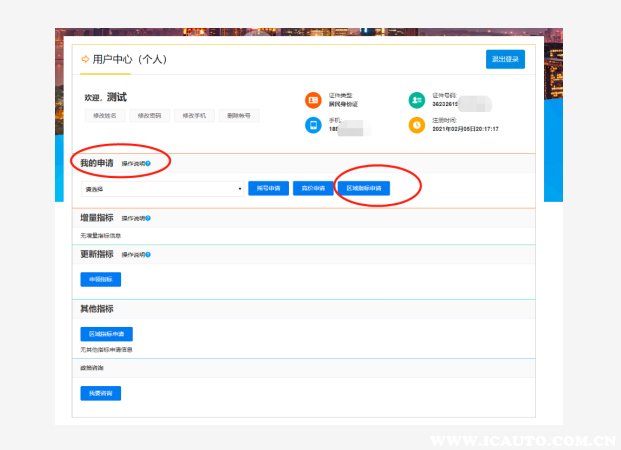Click the 申领指标 button under 更新指标
This screenshot has height=450, width=621.
click(x=101, y=279)
